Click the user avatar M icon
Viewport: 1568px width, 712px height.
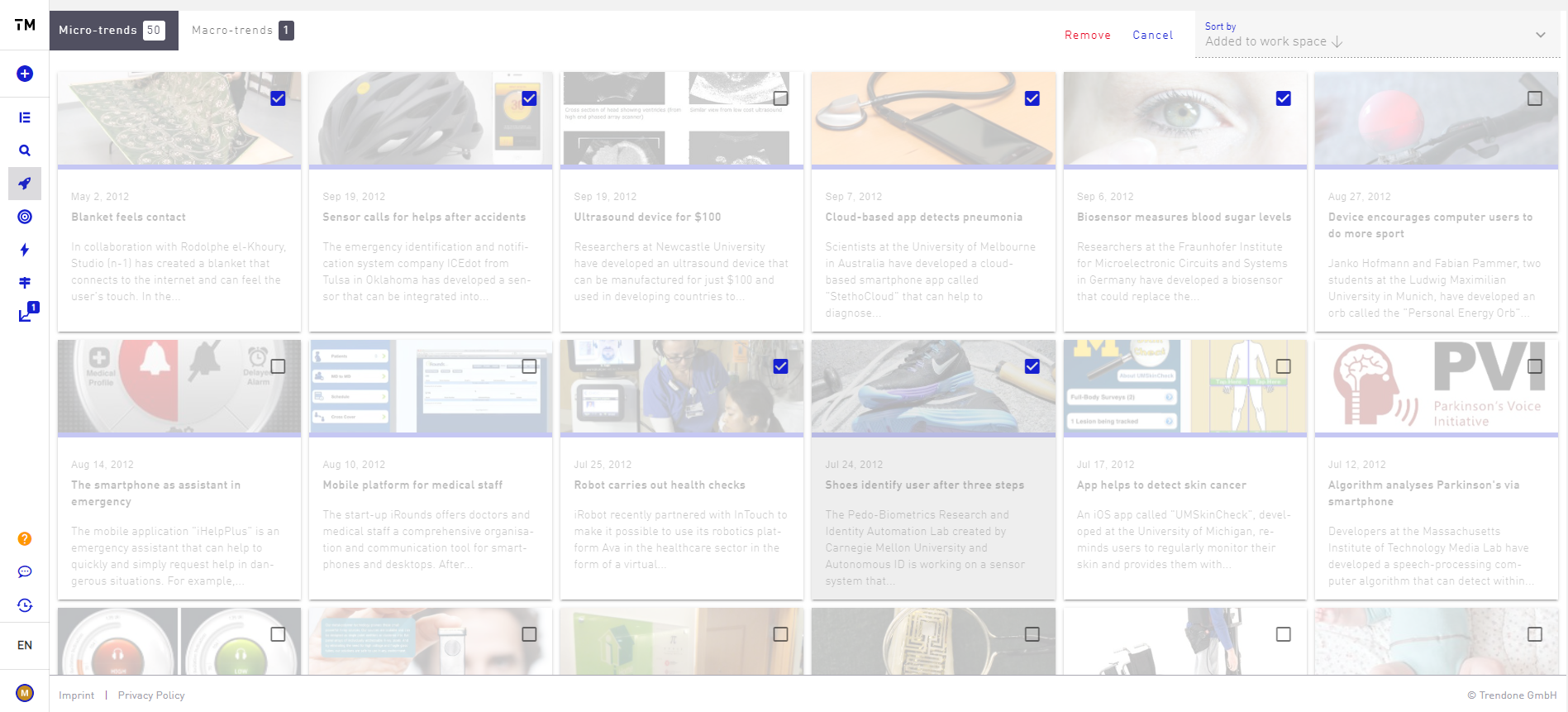[x=25, y=693]
